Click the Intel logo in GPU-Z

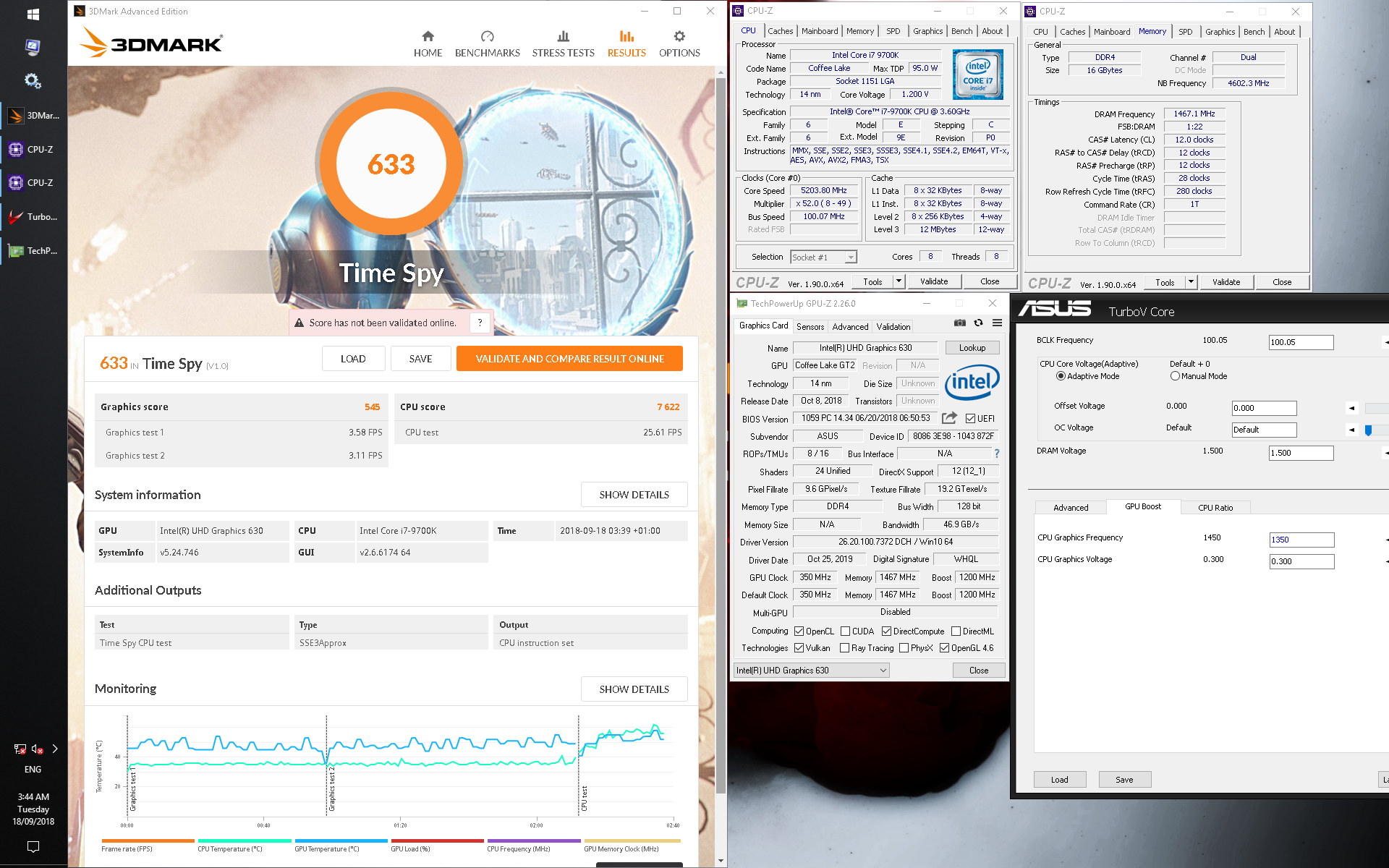click(x=972, y=381)
